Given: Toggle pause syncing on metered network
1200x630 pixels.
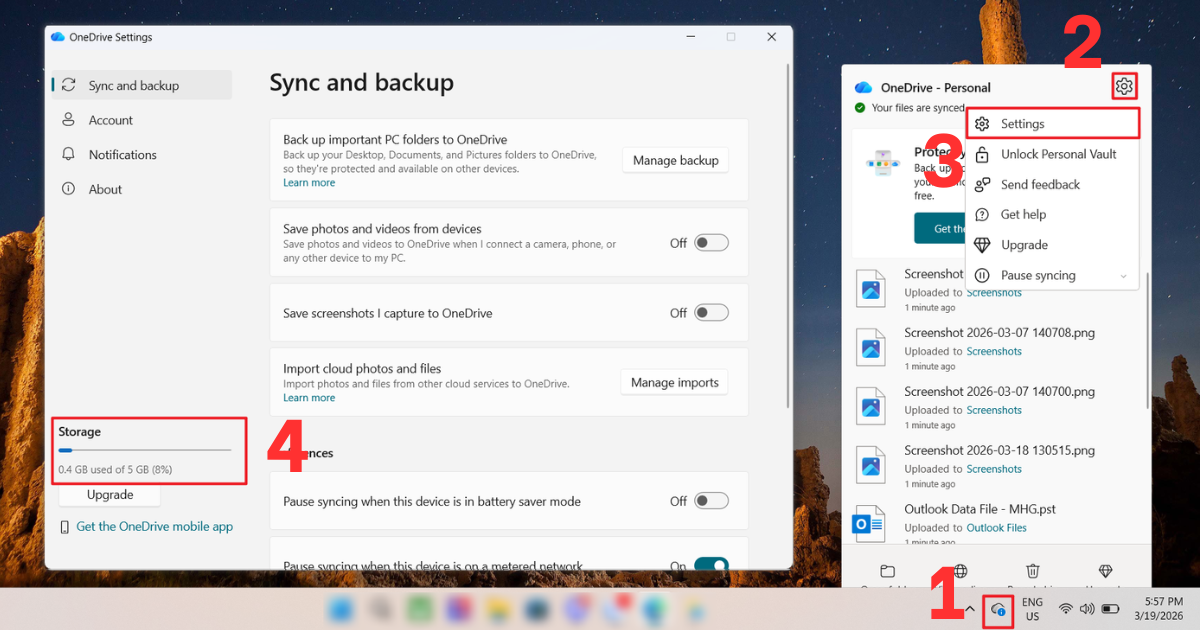Looking at the screenshot, I should click(x=712, y=565).
